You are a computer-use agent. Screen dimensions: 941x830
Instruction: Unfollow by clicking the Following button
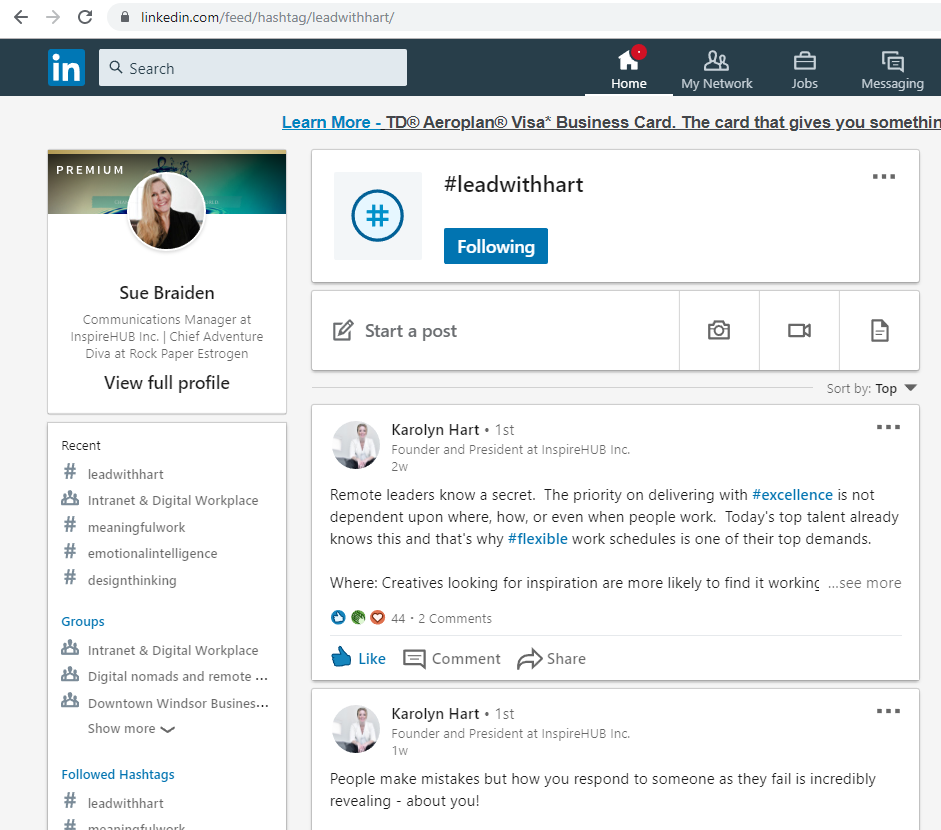point(495,245)
